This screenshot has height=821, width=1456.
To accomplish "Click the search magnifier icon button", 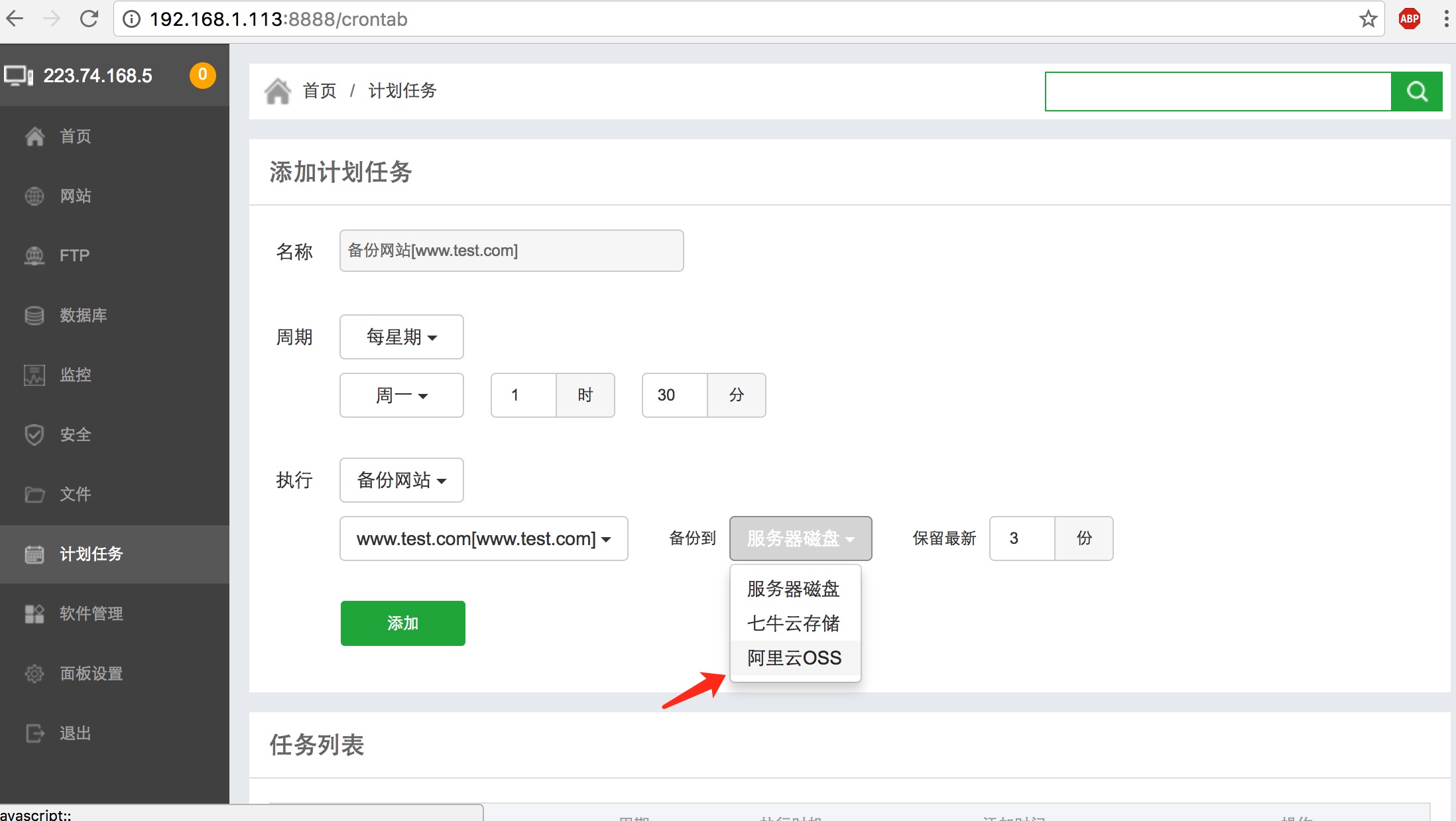I will (1417, 91).
